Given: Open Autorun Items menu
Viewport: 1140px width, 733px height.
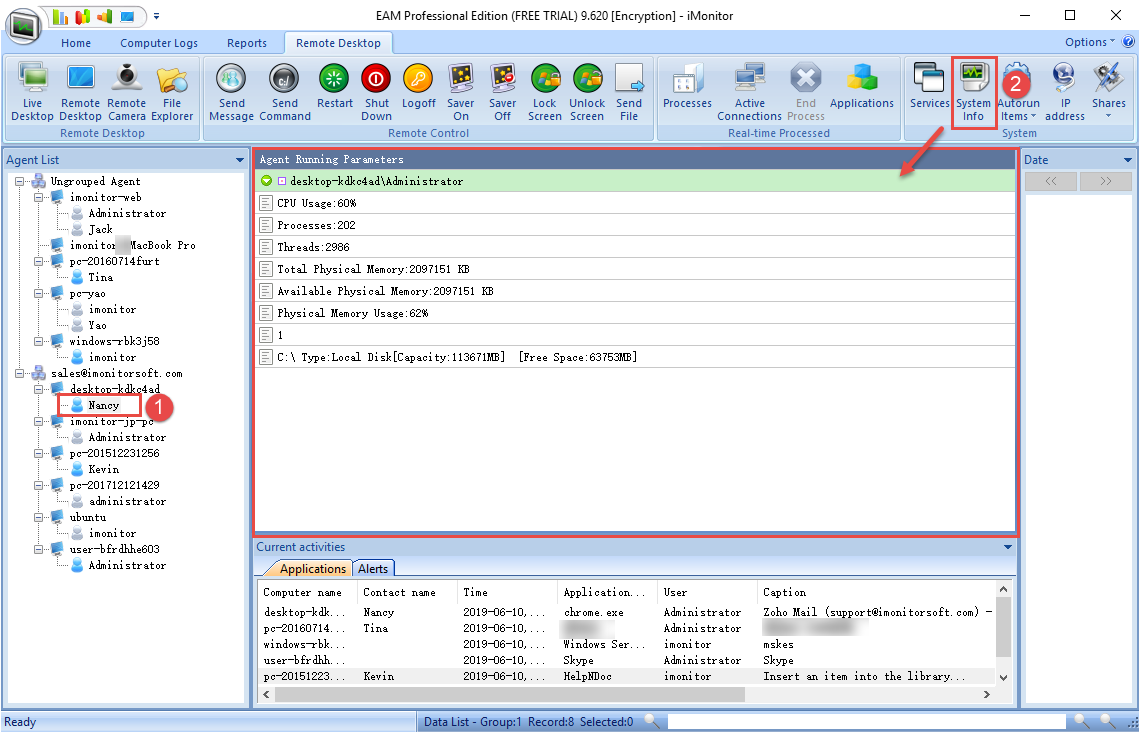Looking at the screenshot, I should pyautogui.click(x=1018, y=92).
